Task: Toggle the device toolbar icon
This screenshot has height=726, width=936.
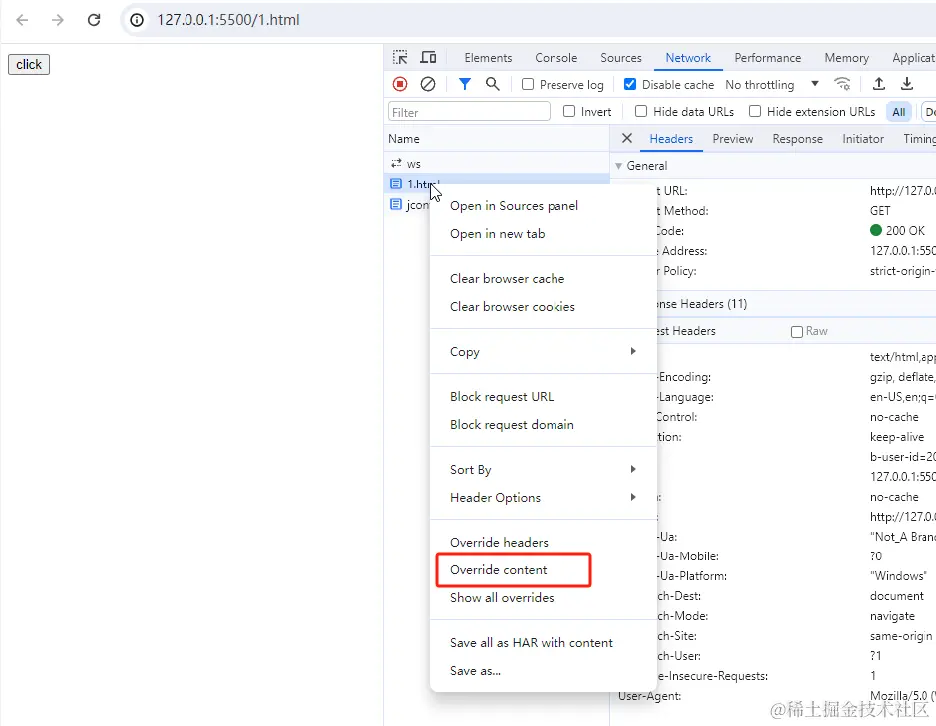Action: [x=428, y=57]
